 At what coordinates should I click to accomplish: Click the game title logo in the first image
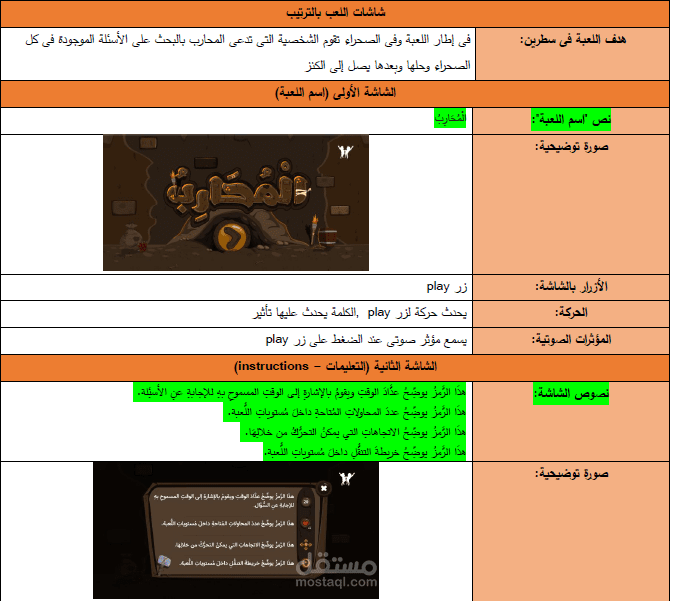pyautogui.click(x=238, y=192)
